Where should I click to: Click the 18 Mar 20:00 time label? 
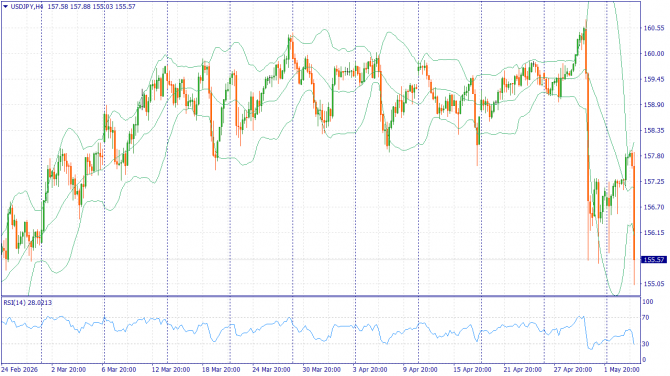click(x=221, y=369)
